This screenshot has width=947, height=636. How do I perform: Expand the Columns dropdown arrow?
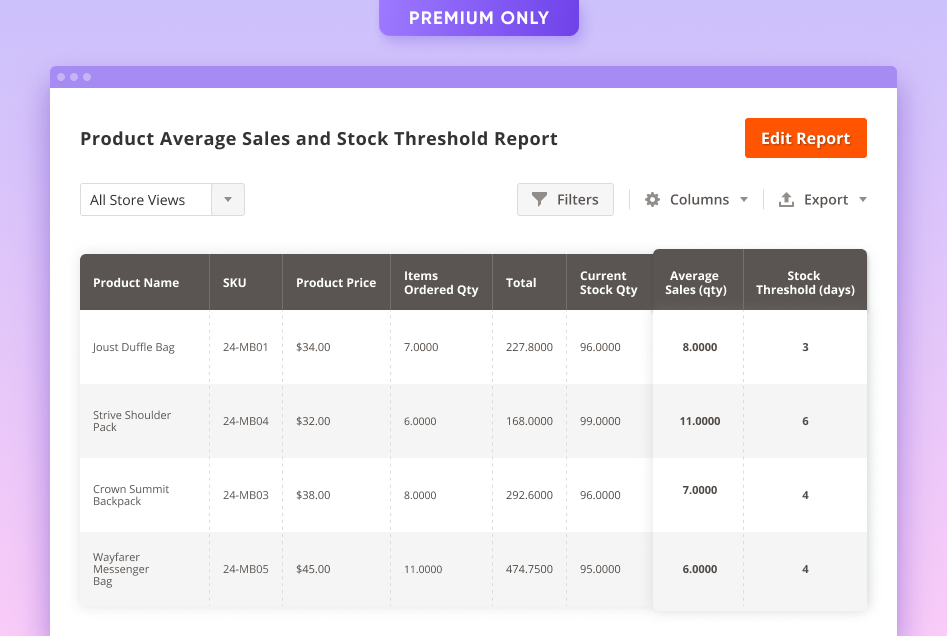743,199
